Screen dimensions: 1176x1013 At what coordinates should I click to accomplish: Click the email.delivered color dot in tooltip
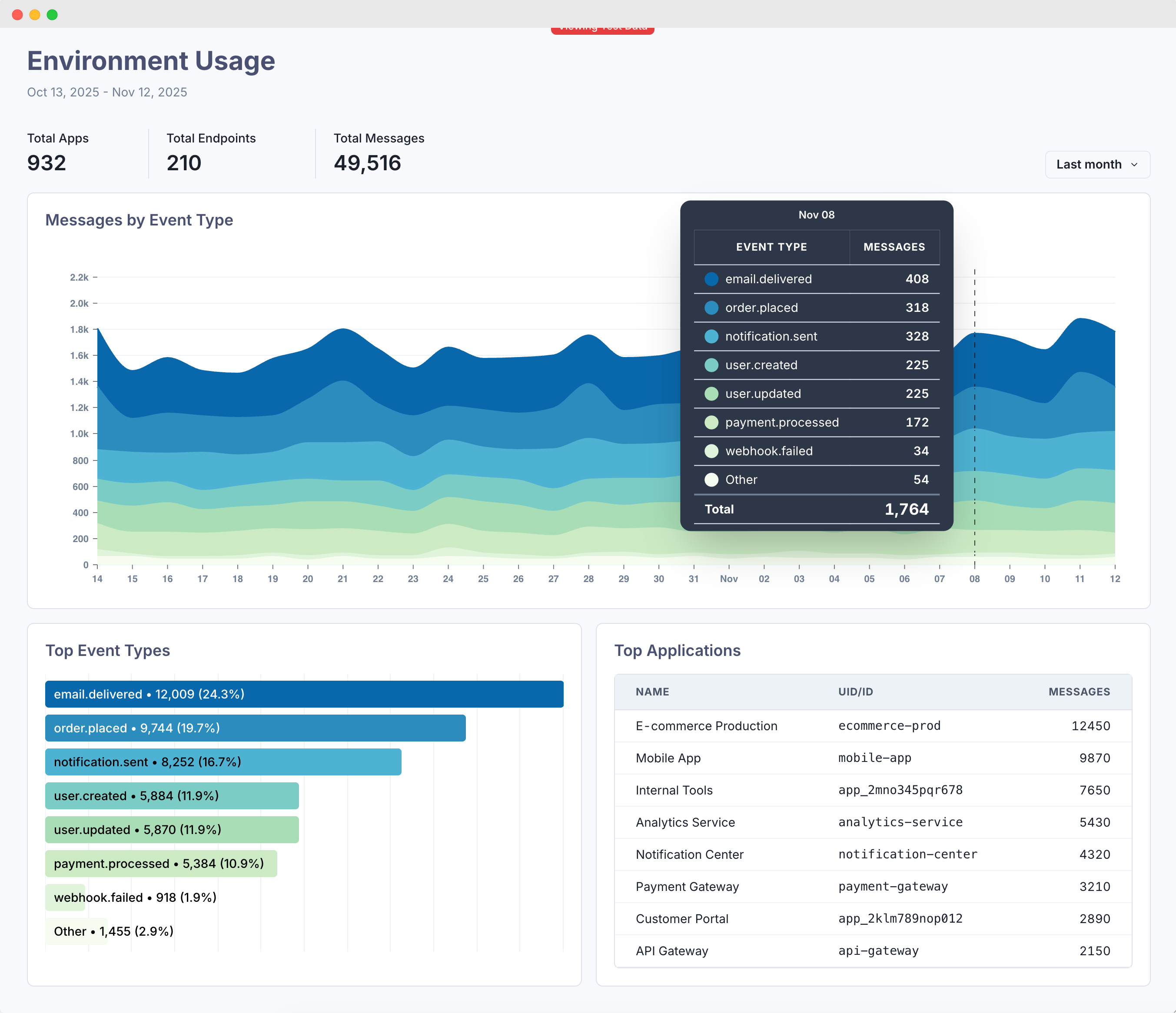coord(711,279)
